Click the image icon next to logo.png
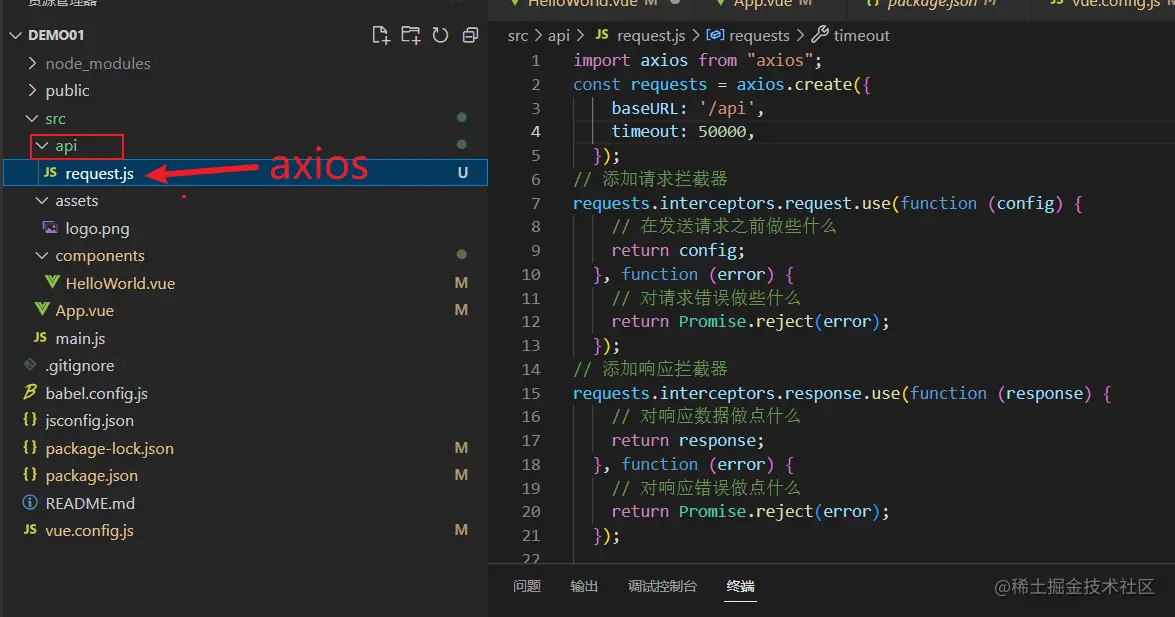 [50, 227]
